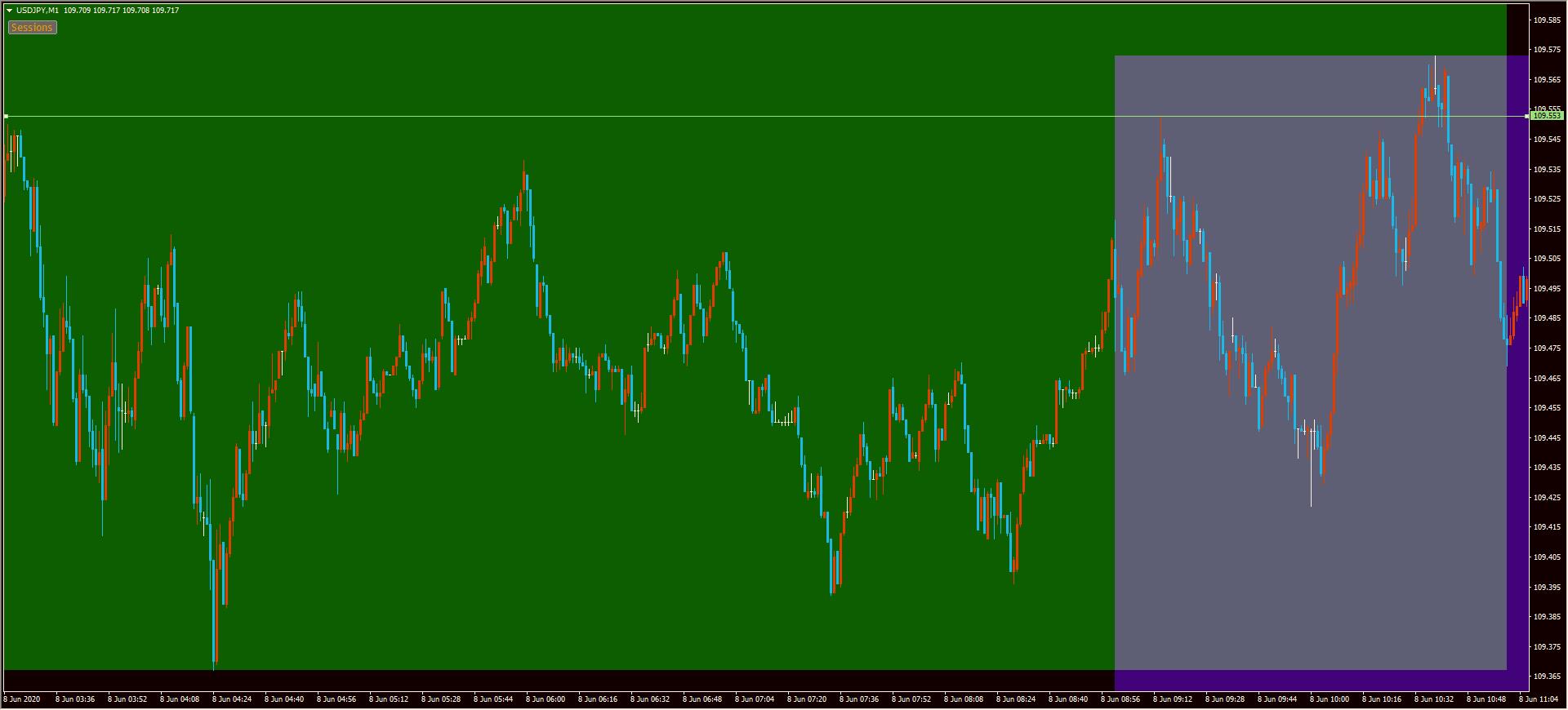The image size is (1568, 710).
Task: Click the 109.475 price scale label
Action: (1546, 348)
